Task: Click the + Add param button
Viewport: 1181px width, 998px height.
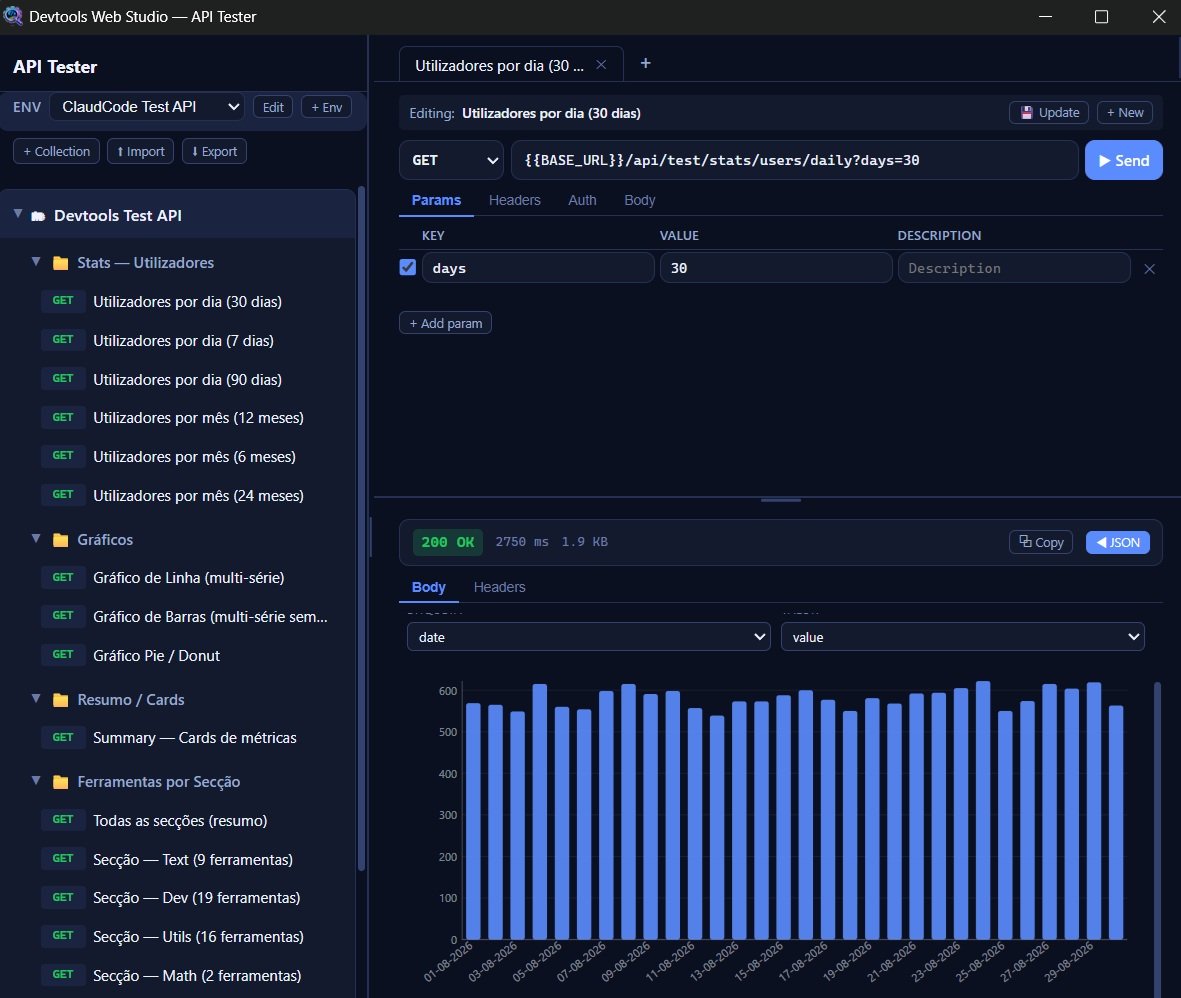Action: click(445, 323)
